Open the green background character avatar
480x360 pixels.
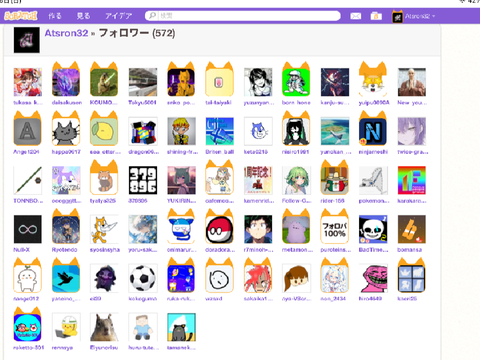(x=296, y=82)
